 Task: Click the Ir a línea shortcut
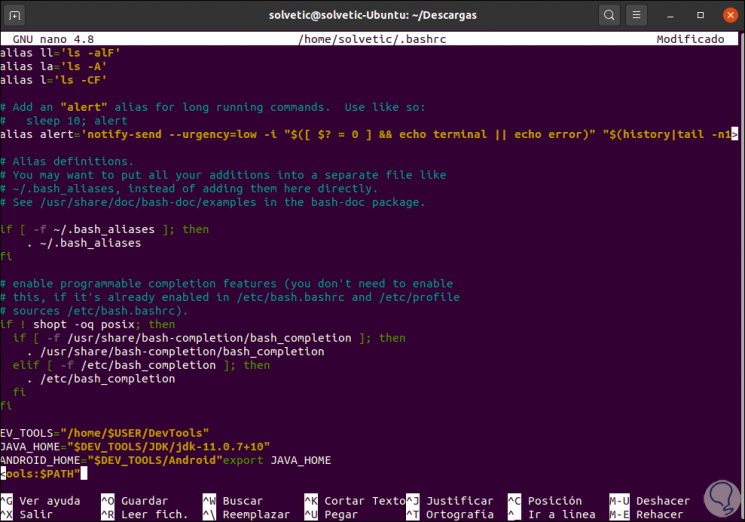pos(551,514)
